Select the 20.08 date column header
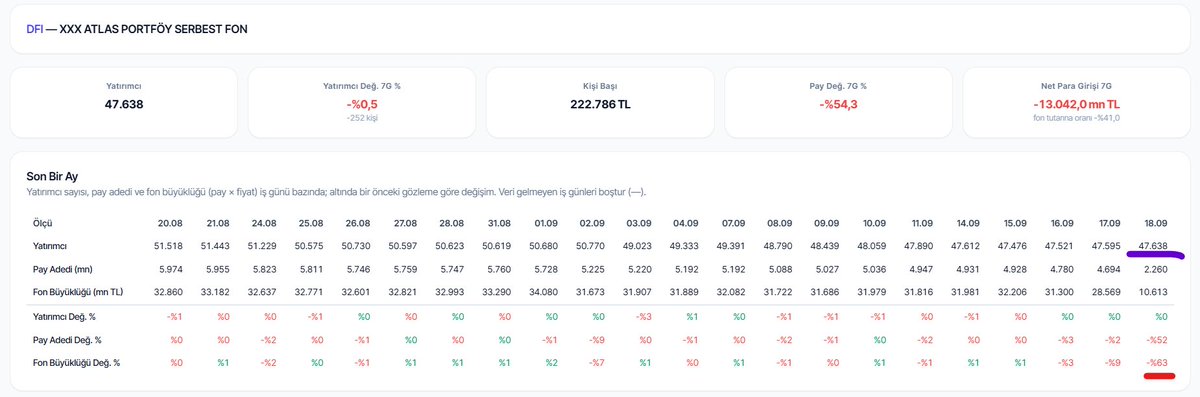 [x=169, y=223]
